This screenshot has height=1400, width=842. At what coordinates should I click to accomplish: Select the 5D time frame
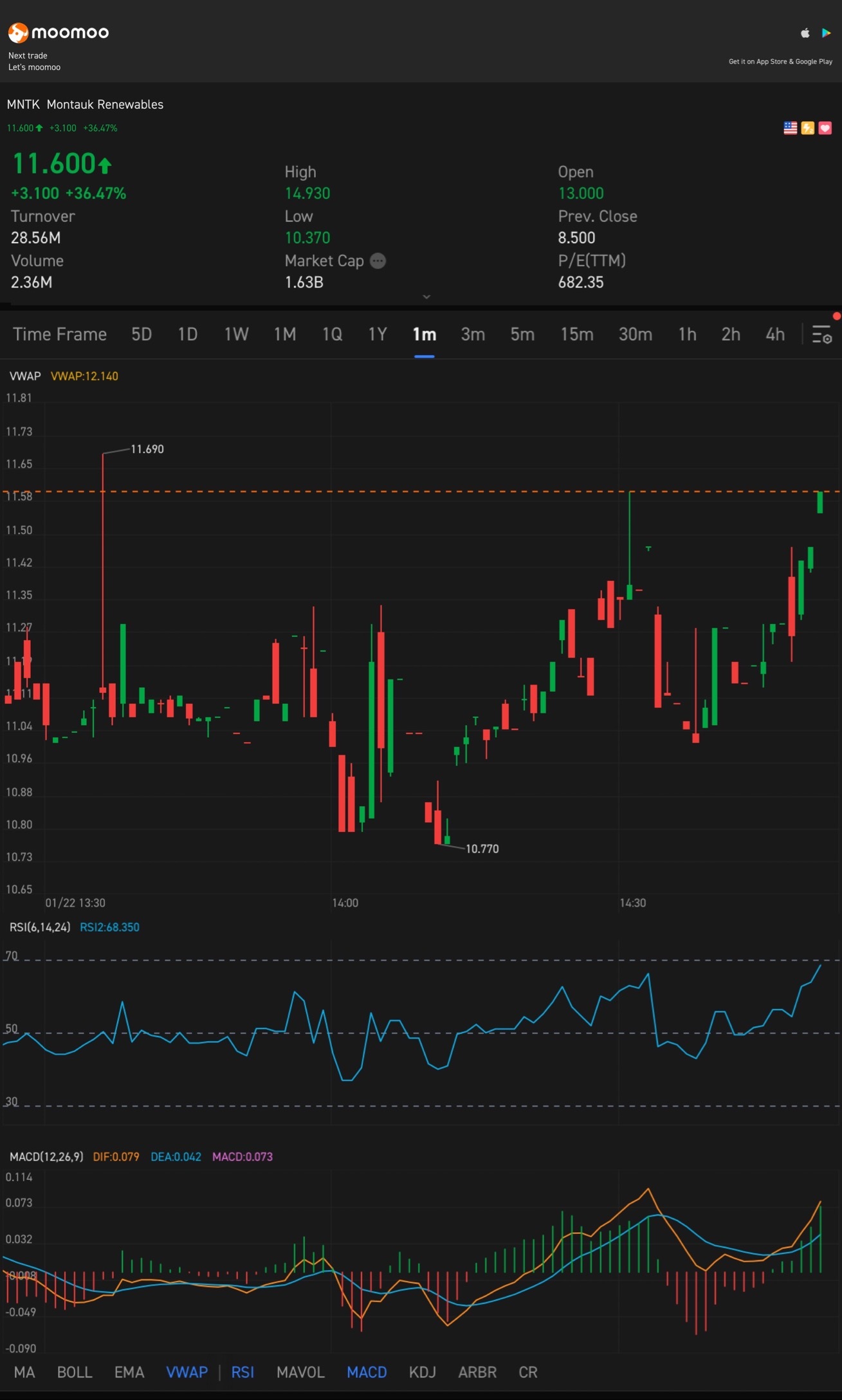(x=142, y=335)
